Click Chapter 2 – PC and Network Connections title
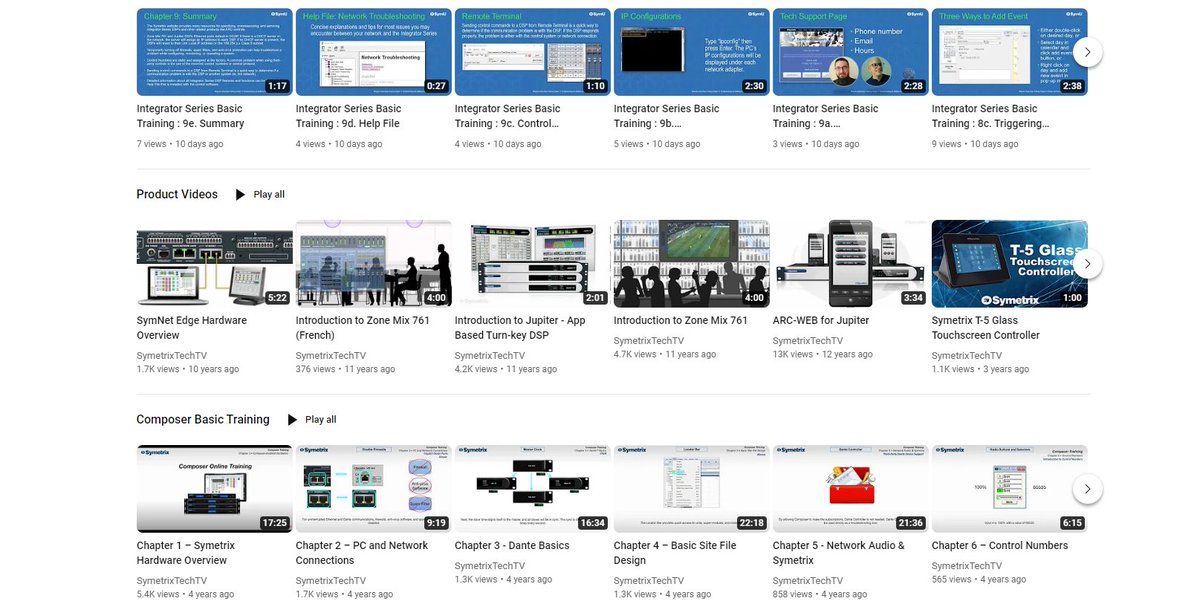Screen dimensions: 1200x607 pyautogui.click(x=362, y=553)
